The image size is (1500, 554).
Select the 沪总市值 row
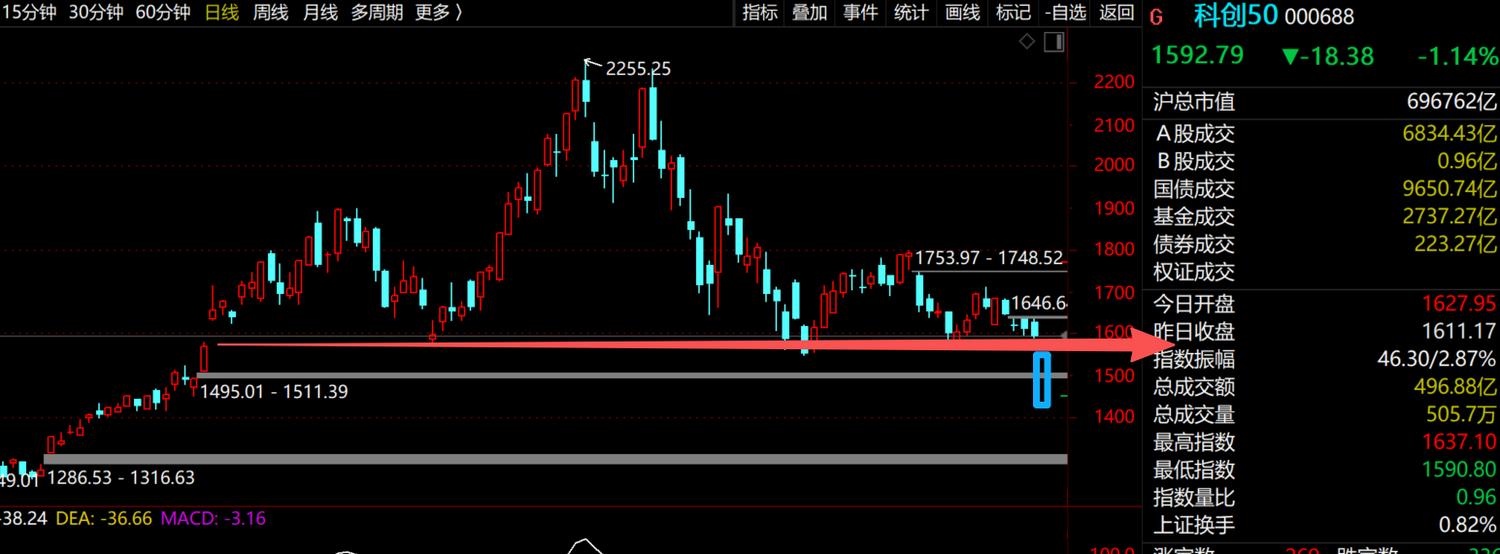pos(1324,102)
